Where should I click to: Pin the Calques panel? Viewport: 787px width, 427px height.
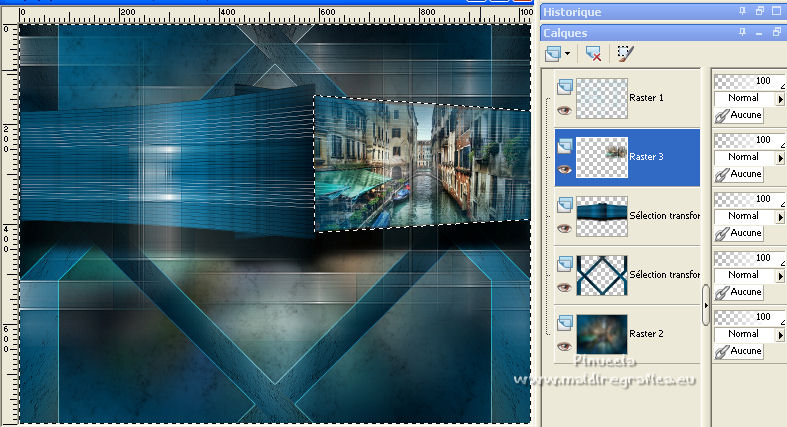742,32
